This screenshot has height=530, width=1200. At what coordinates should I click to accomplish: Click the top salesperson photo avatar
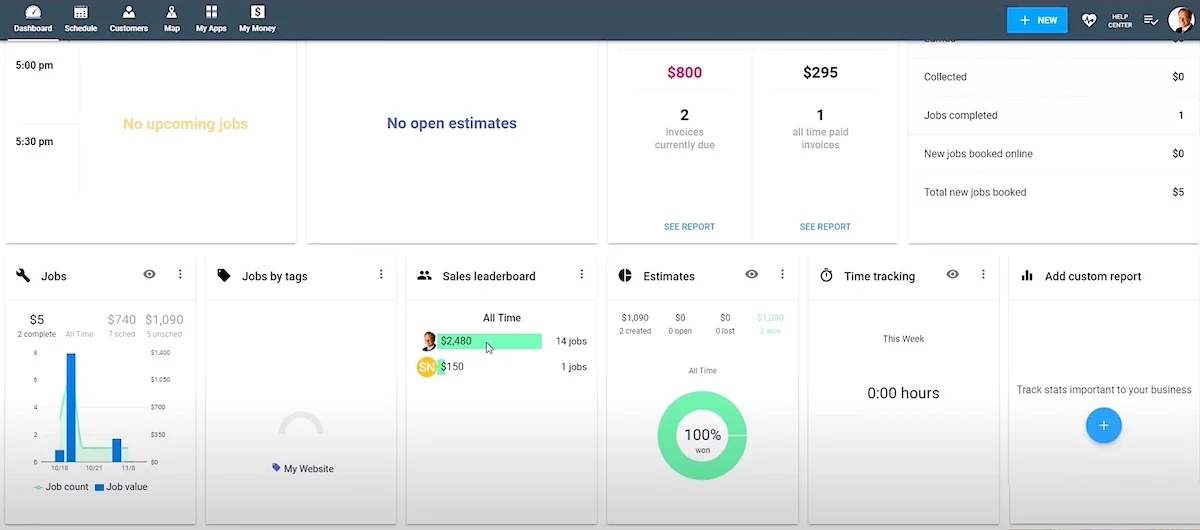429,341
